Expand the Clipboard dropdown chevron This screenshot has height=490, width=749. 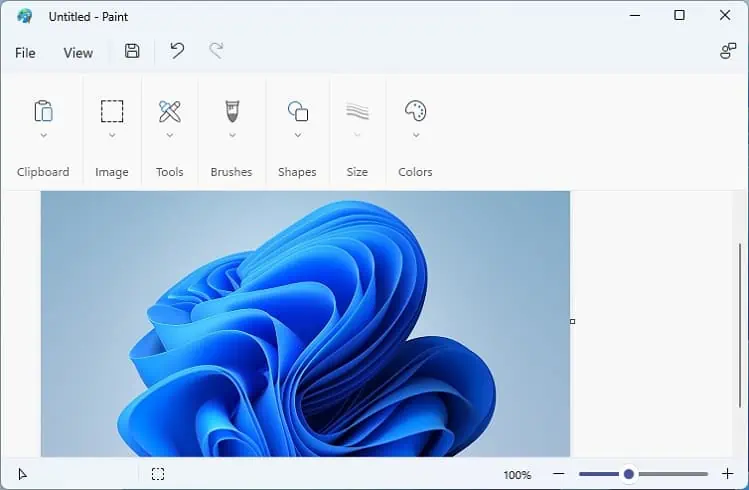point(43,136)
